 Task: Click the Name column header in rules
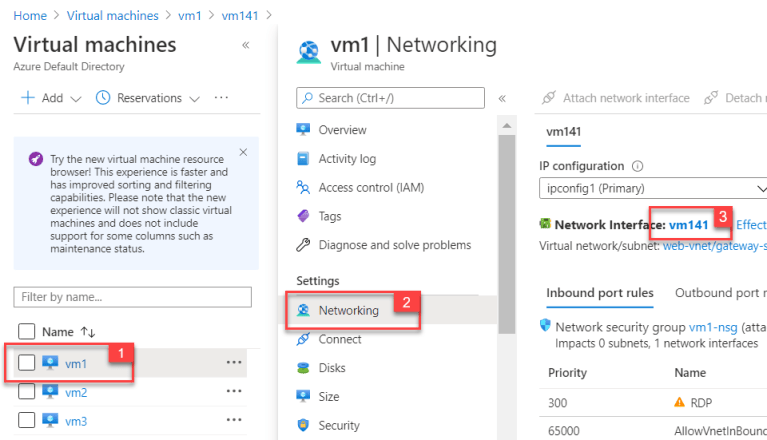tap(690, 373)
